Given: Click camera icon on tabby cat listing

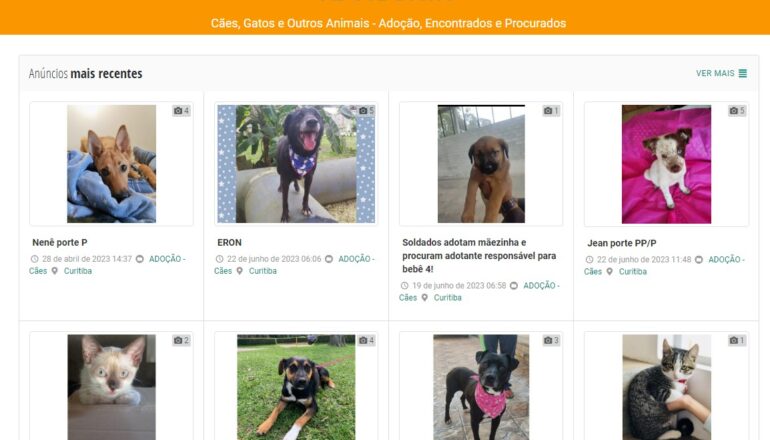Looking at the screenshot, I should pos(733,340).
